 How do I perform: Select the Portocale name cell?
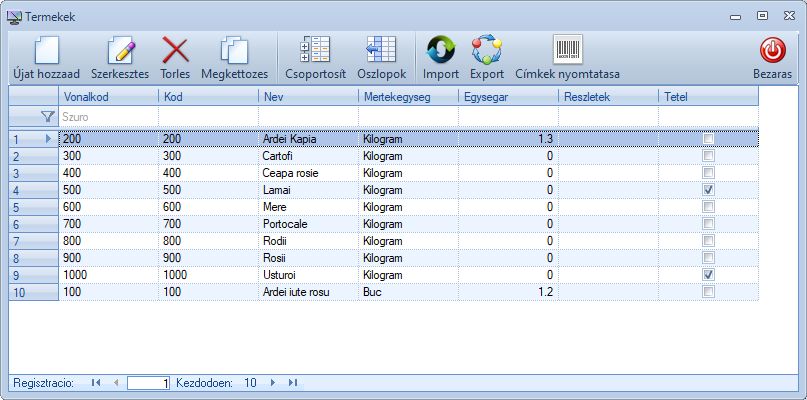(x=308, y=223)
